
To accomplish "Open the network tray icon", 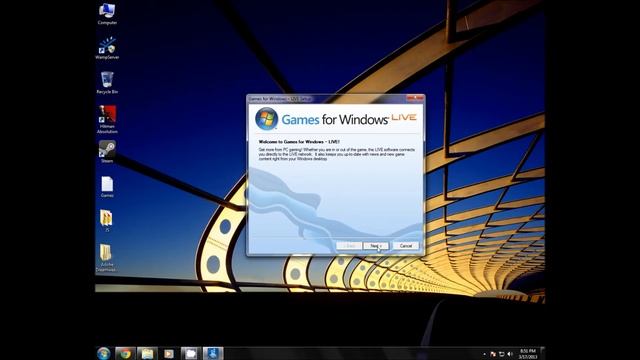I will 502,354.
